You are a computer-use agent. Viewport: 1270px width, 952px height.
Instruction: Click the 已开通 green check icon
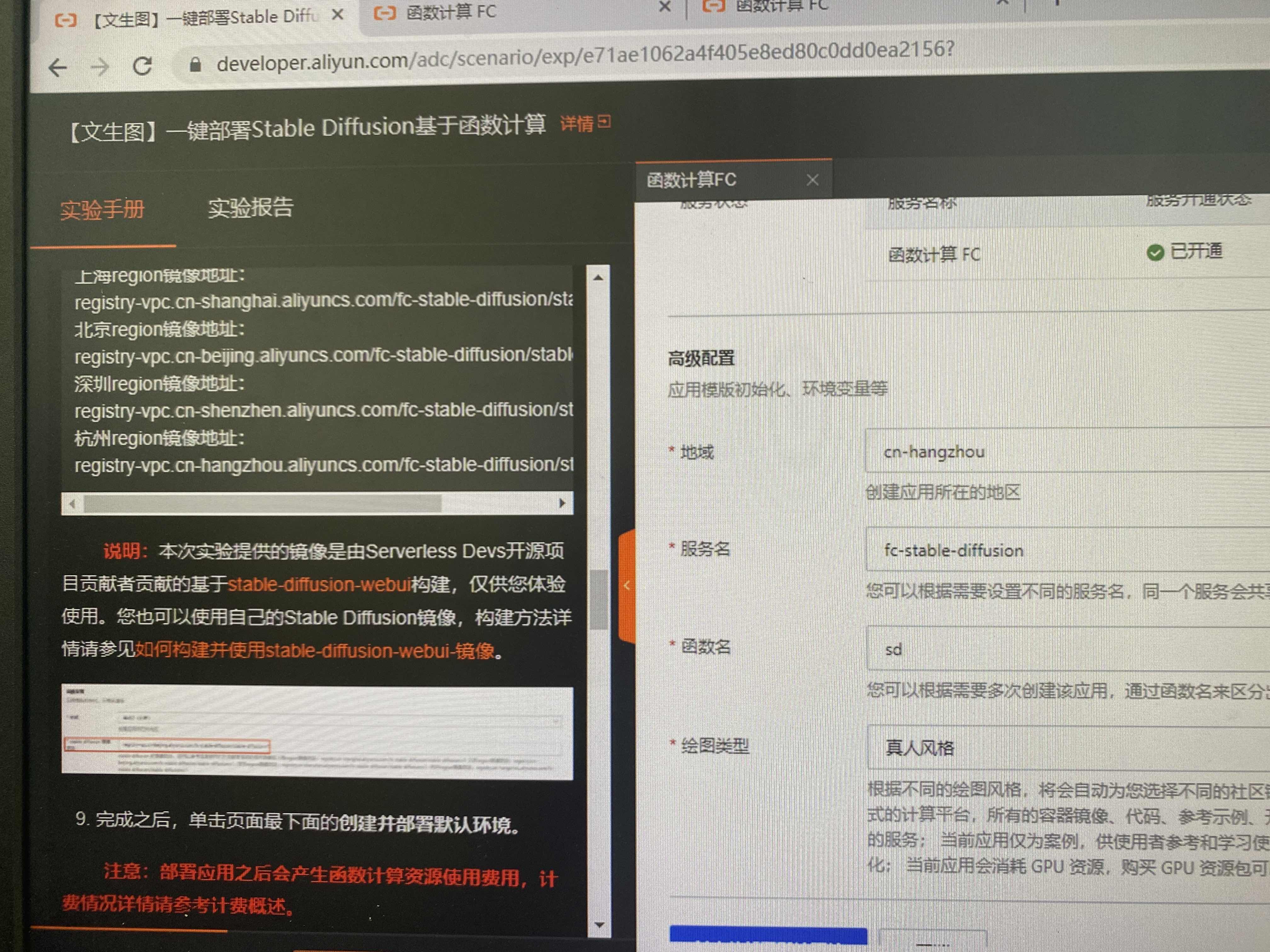pyautogui.click(x=1155, y=252)
